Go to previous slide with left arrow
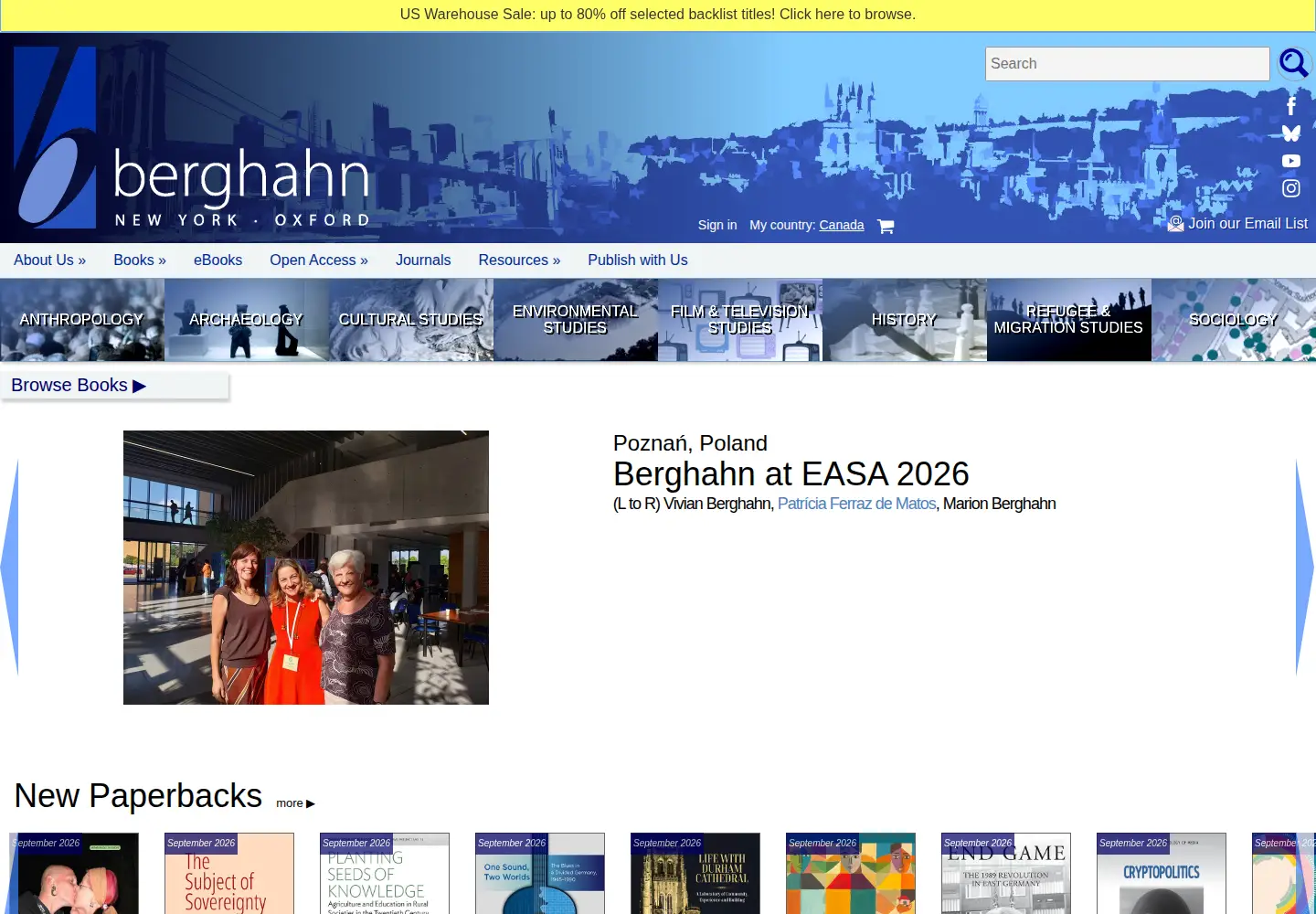Image resolution: width=1316 pixels, height=914 pixels. pos(9,568)
